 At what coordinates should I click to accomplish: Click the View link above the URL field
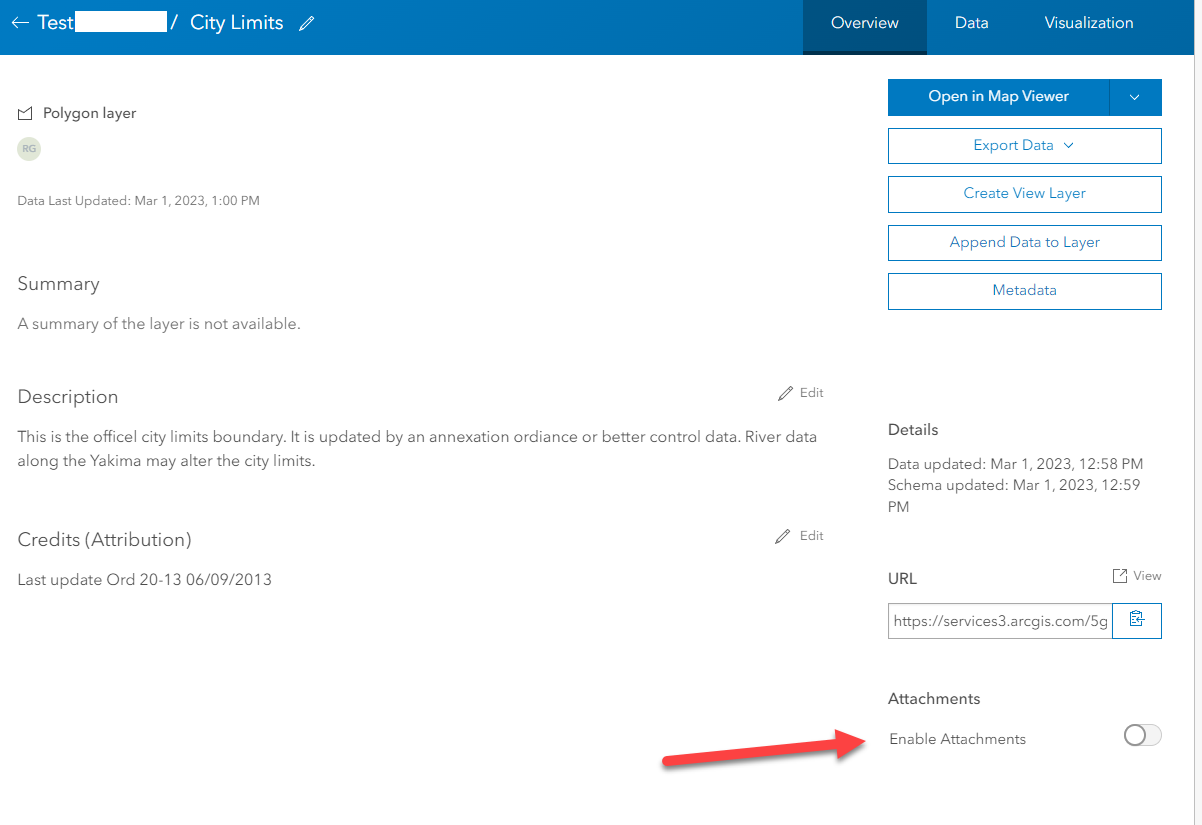coord(1146,575)
